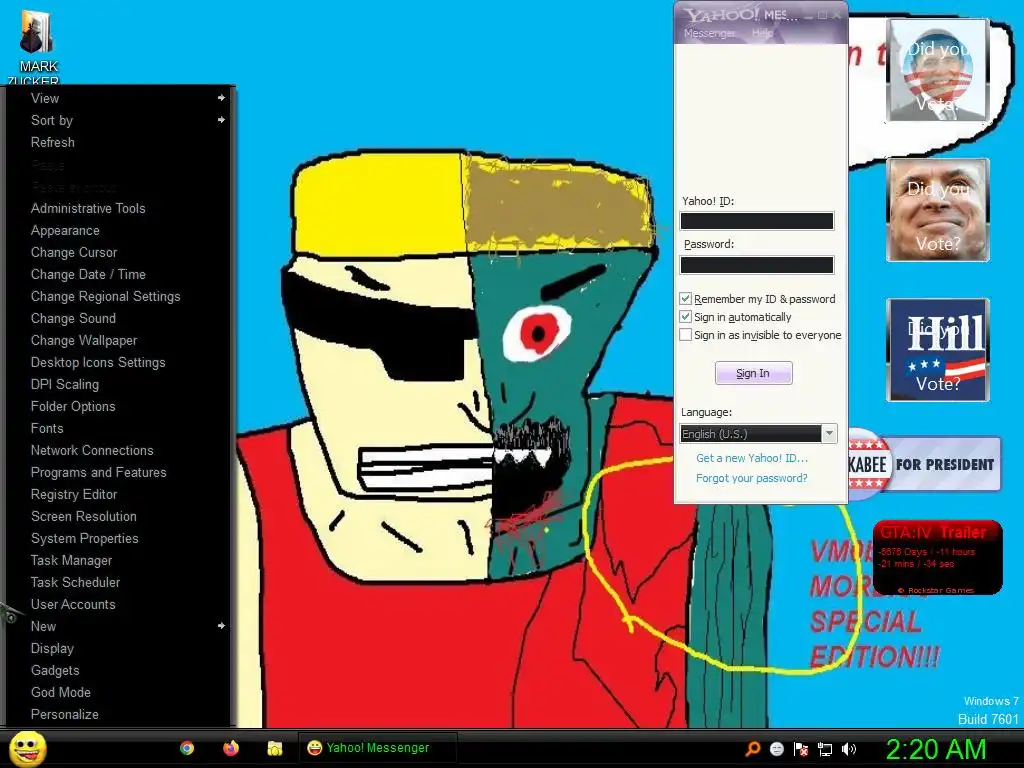Open the smiley-face Start button
Screen dimensions: 1024x768
(28, 748)
